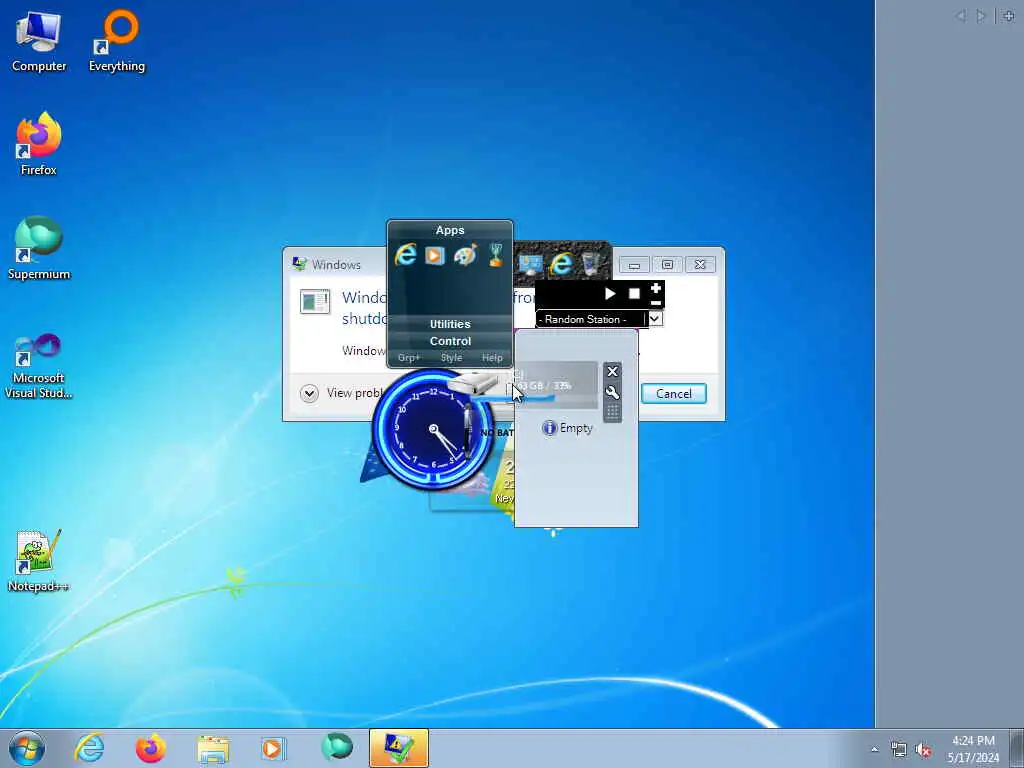
Task: Open Internet Explorer in the Apps gadget
Action: [x=406, y=255]
